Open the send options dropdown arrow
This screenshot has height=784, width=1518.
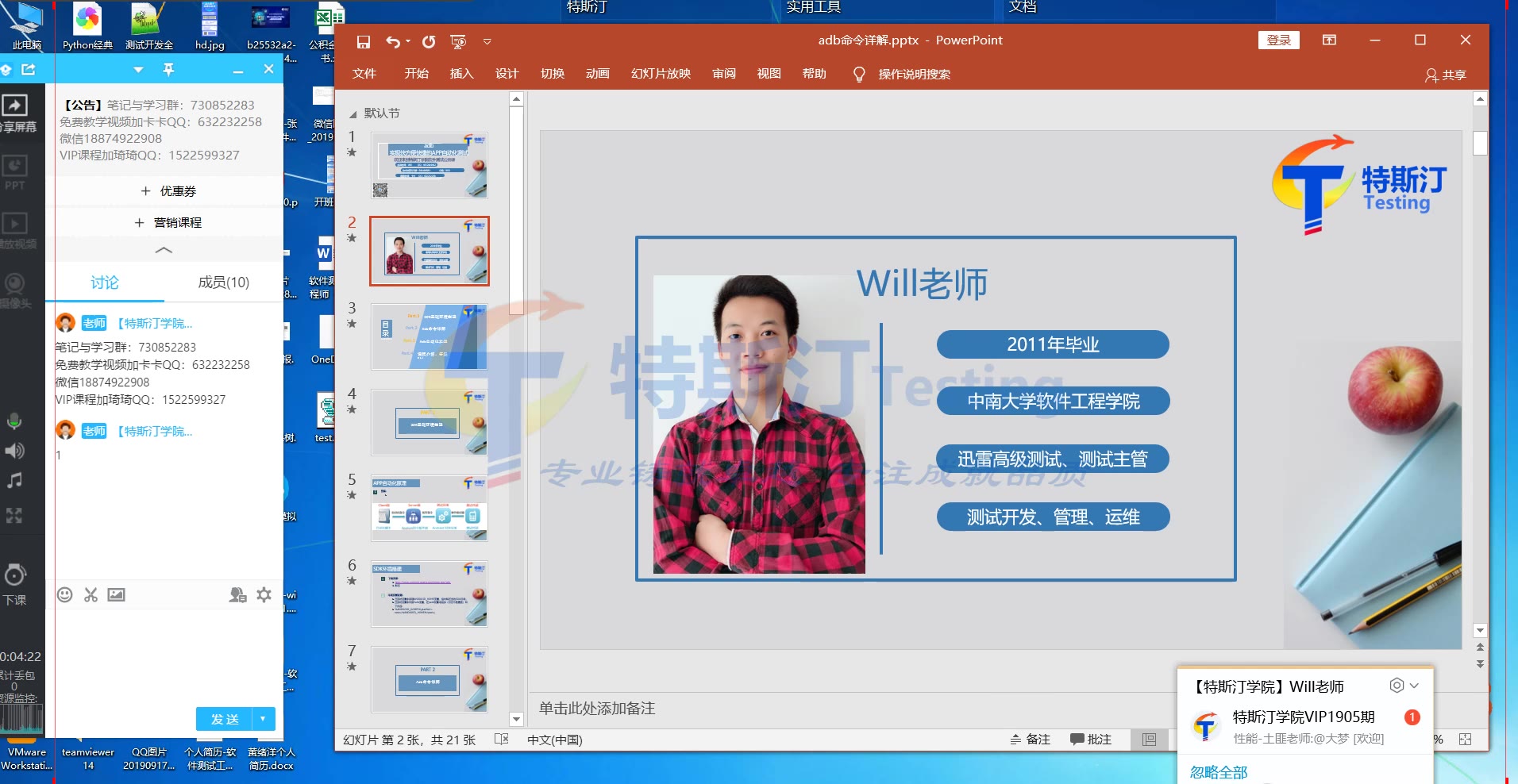pos(264,719)
